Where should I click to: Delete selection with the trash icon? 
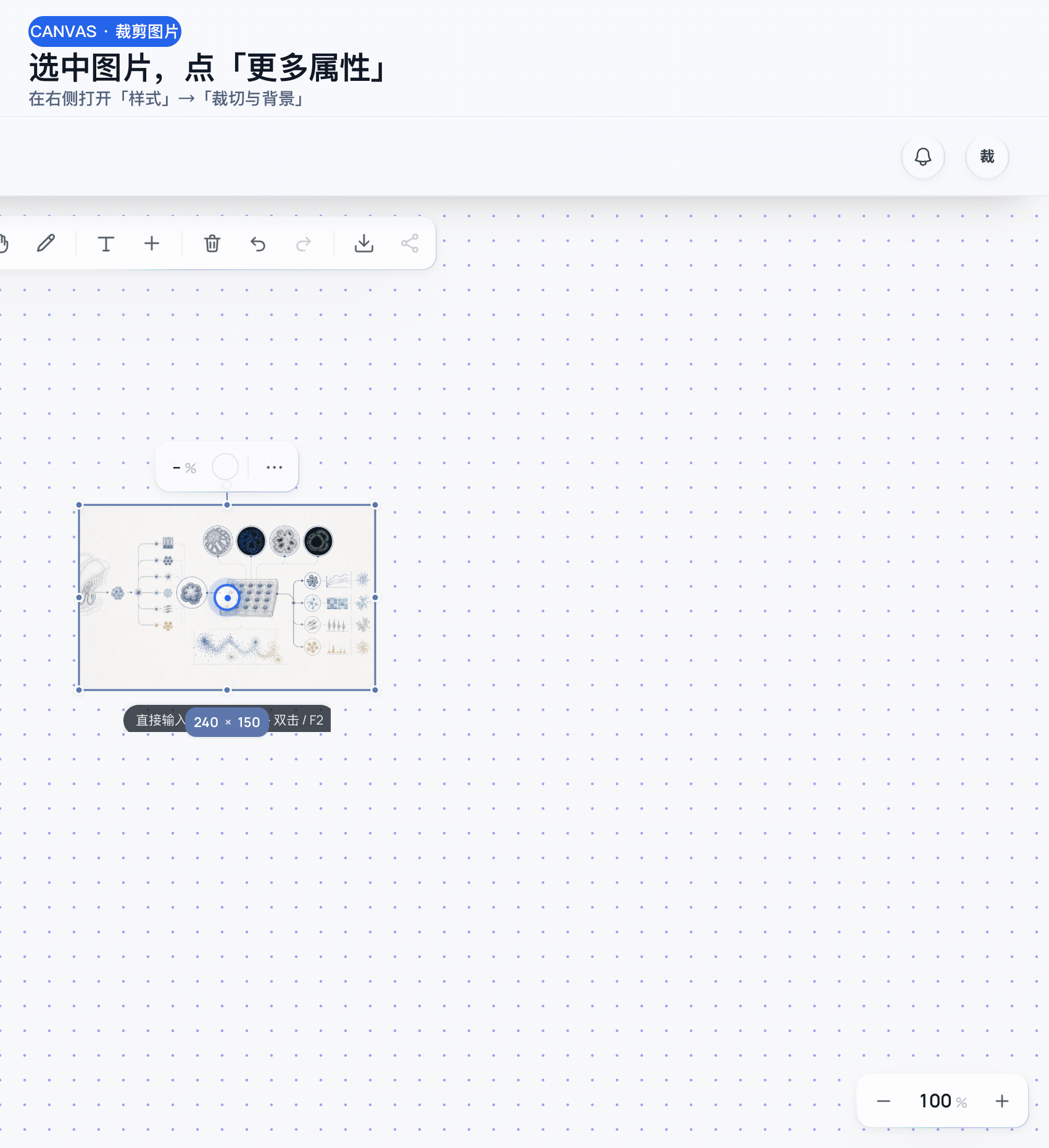pyautogui.click(x=212, y=243)
